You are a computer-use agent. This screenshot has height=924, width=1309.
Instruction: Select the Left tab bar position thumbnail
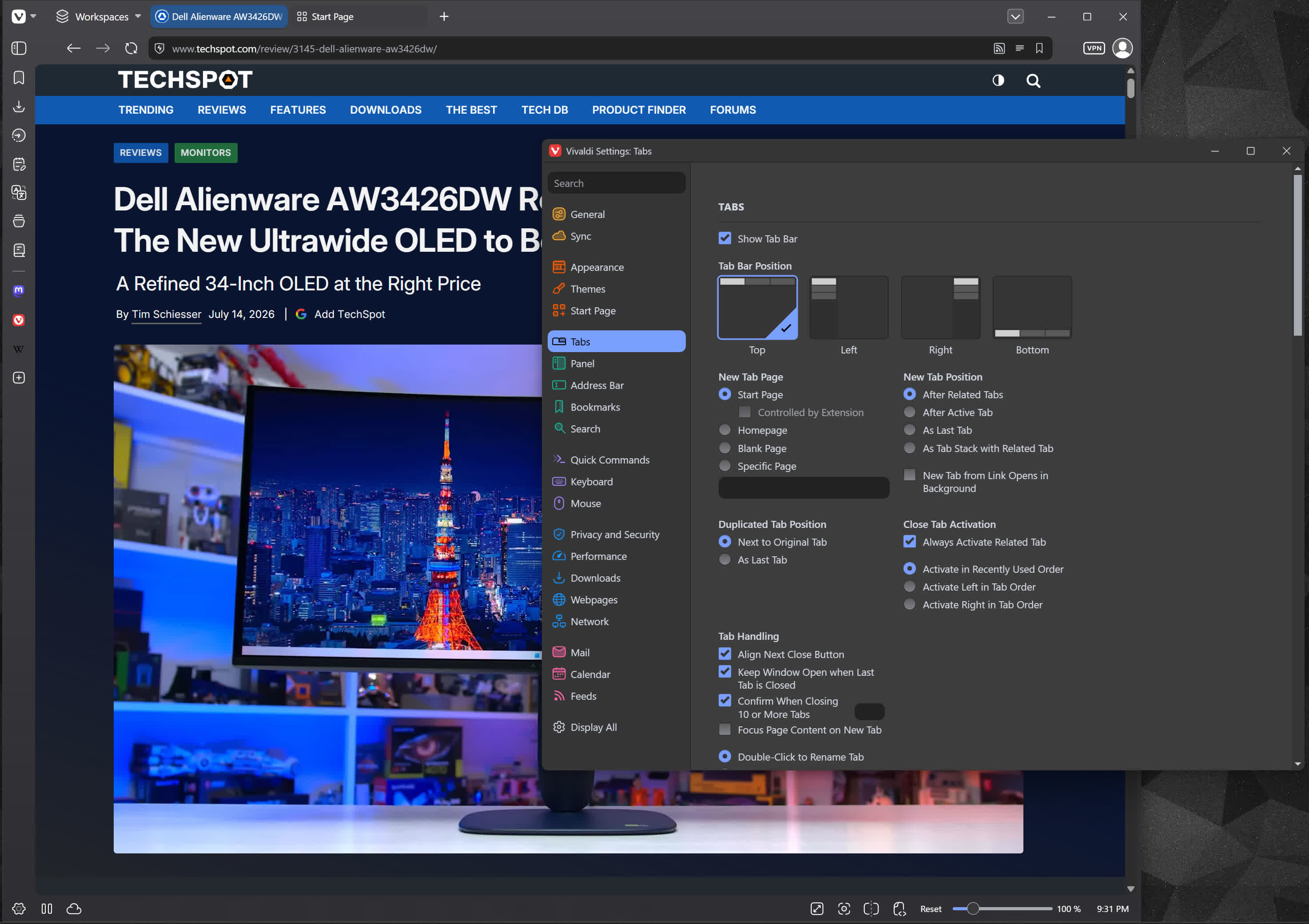[x=848, y=308]
